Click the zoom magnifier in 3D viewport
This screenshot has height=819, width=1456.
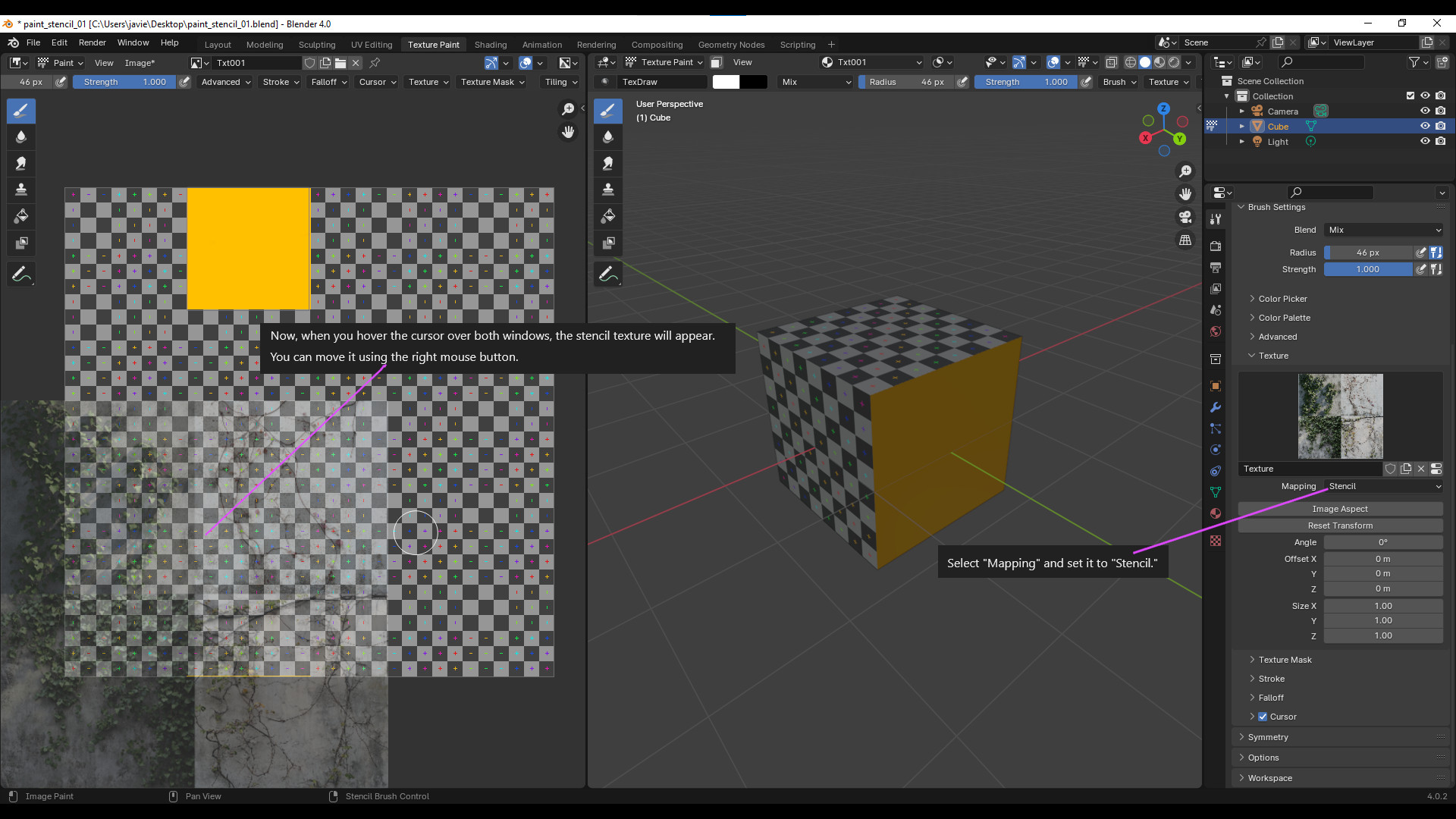1185,171
